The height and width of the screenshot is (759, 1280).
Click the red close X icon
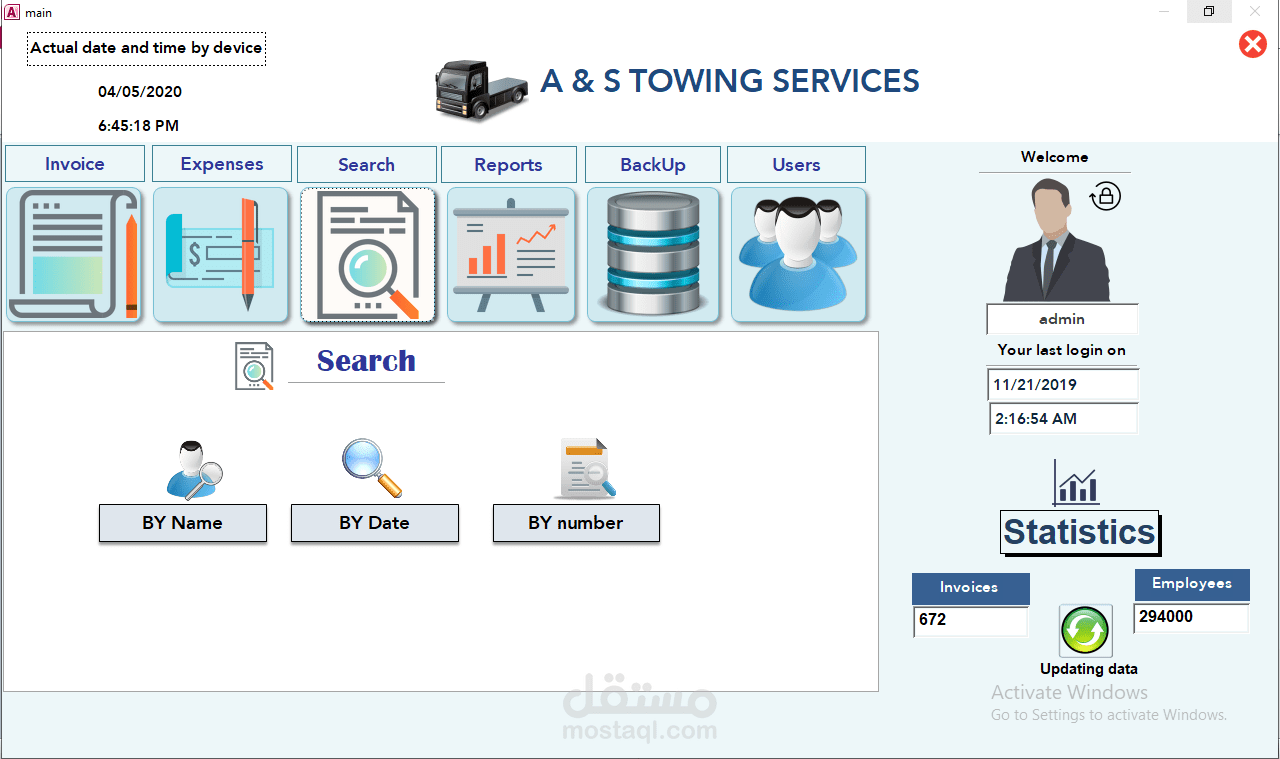[x=1253, y=44]
